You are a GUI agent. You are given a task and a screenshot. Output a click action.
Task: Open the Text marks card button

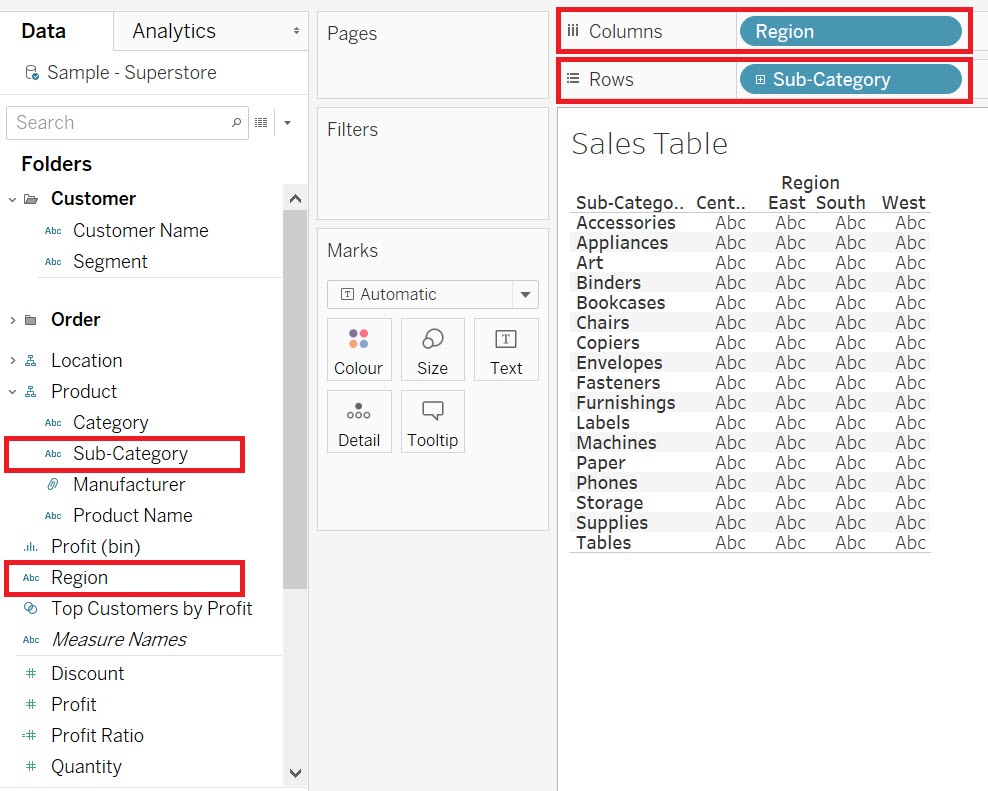pos(506,350)
